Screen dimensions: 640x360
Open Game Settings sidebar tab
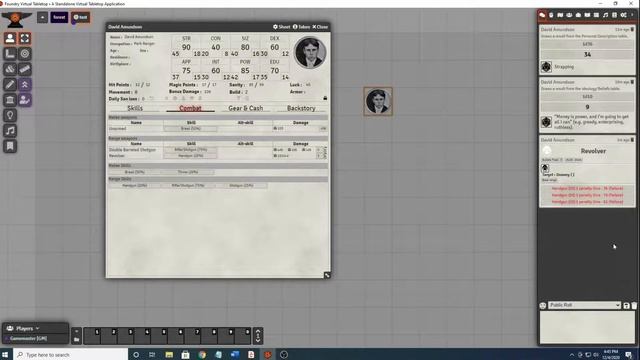coord(624,15)
